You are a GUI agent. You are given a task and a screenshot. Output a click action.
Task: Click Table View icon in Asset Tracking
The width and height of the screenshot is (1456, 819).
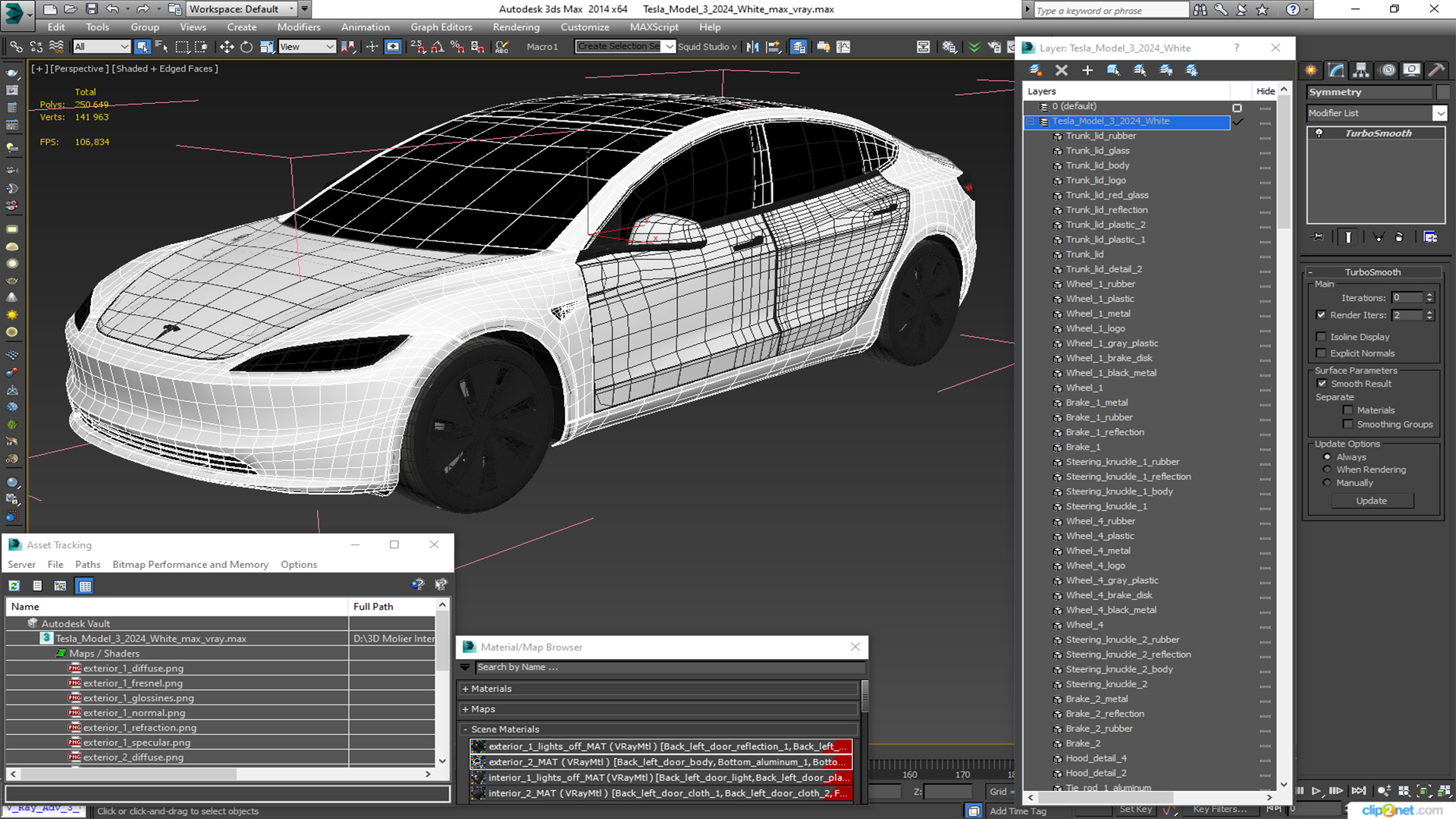coord(85,585)
